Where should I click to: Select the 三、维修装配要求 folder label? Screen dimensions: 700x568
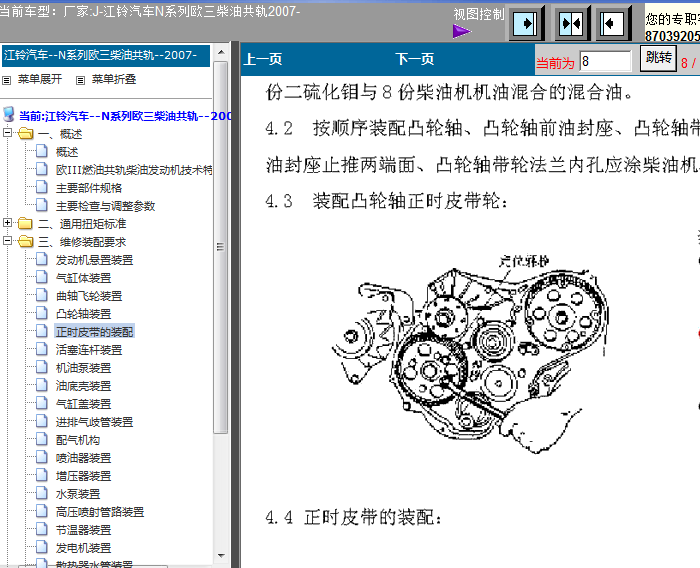(x=82, y=242)
